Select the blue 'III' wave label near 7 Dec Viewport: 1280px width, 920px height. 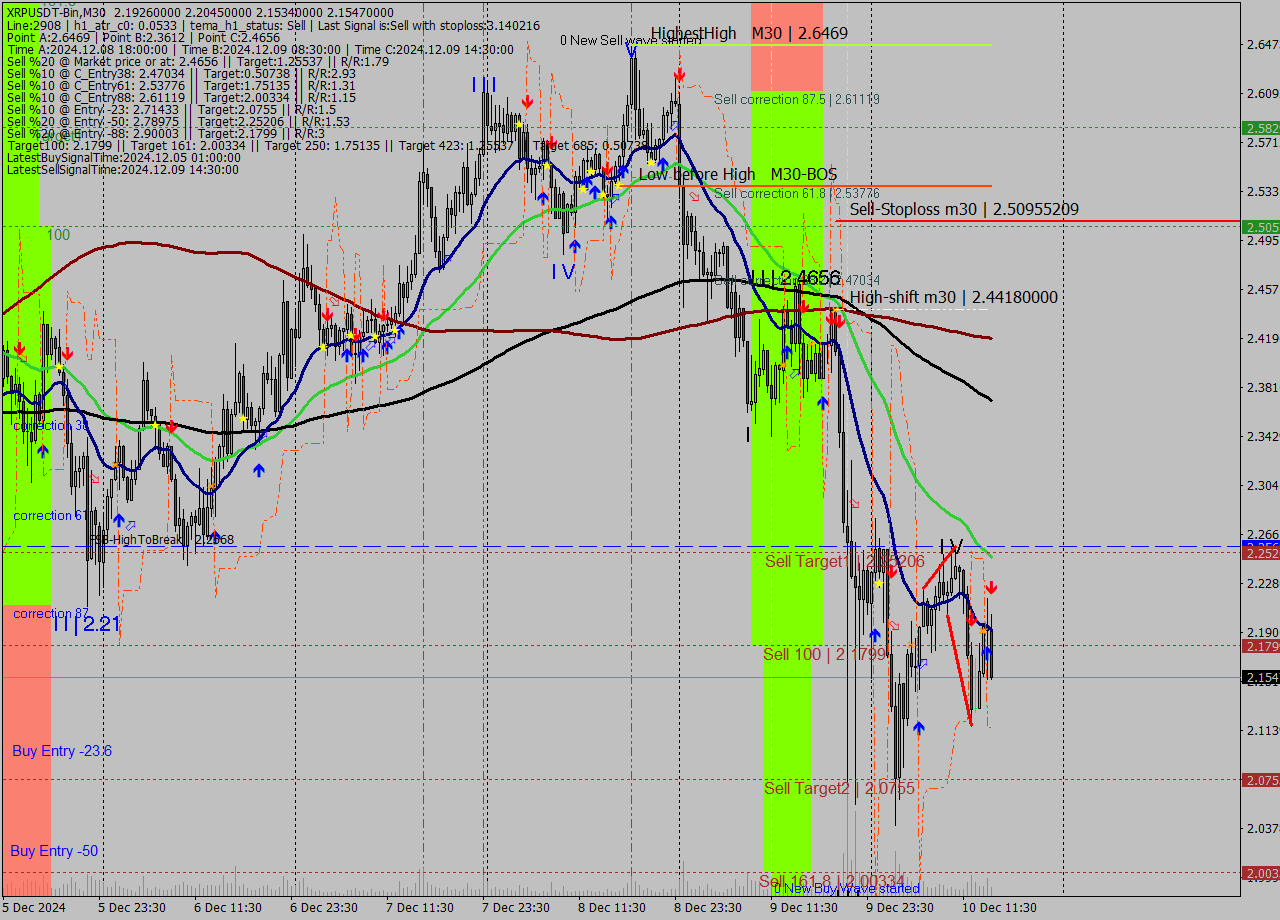click(484, 85)
